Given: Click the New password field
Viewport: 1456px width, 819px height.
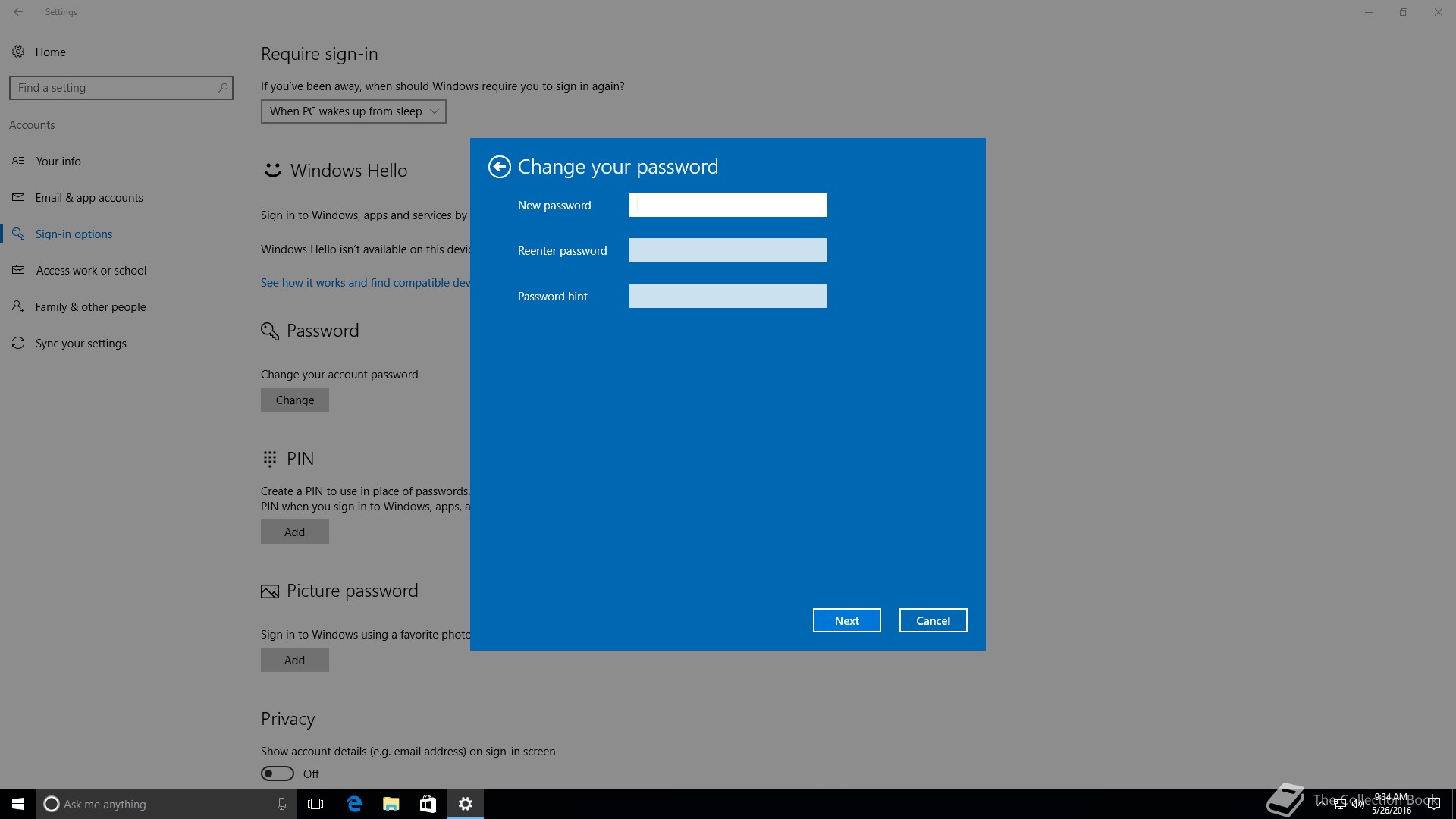Looking at the screenshot, I should coord(728,205).
